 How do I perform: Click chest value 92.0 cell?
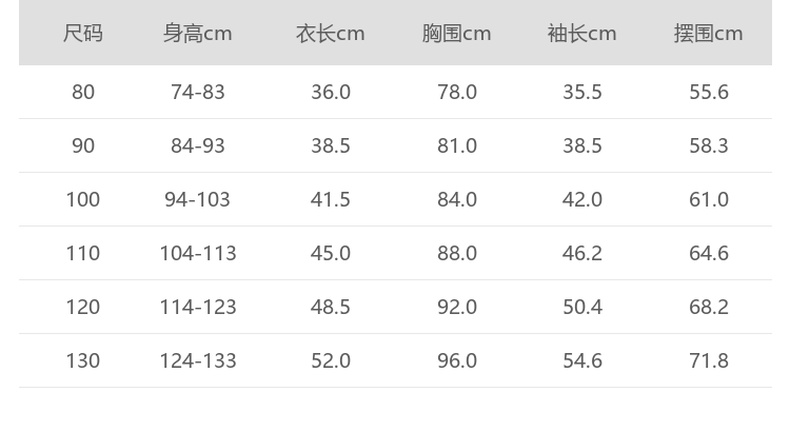(x=457, y=307)
